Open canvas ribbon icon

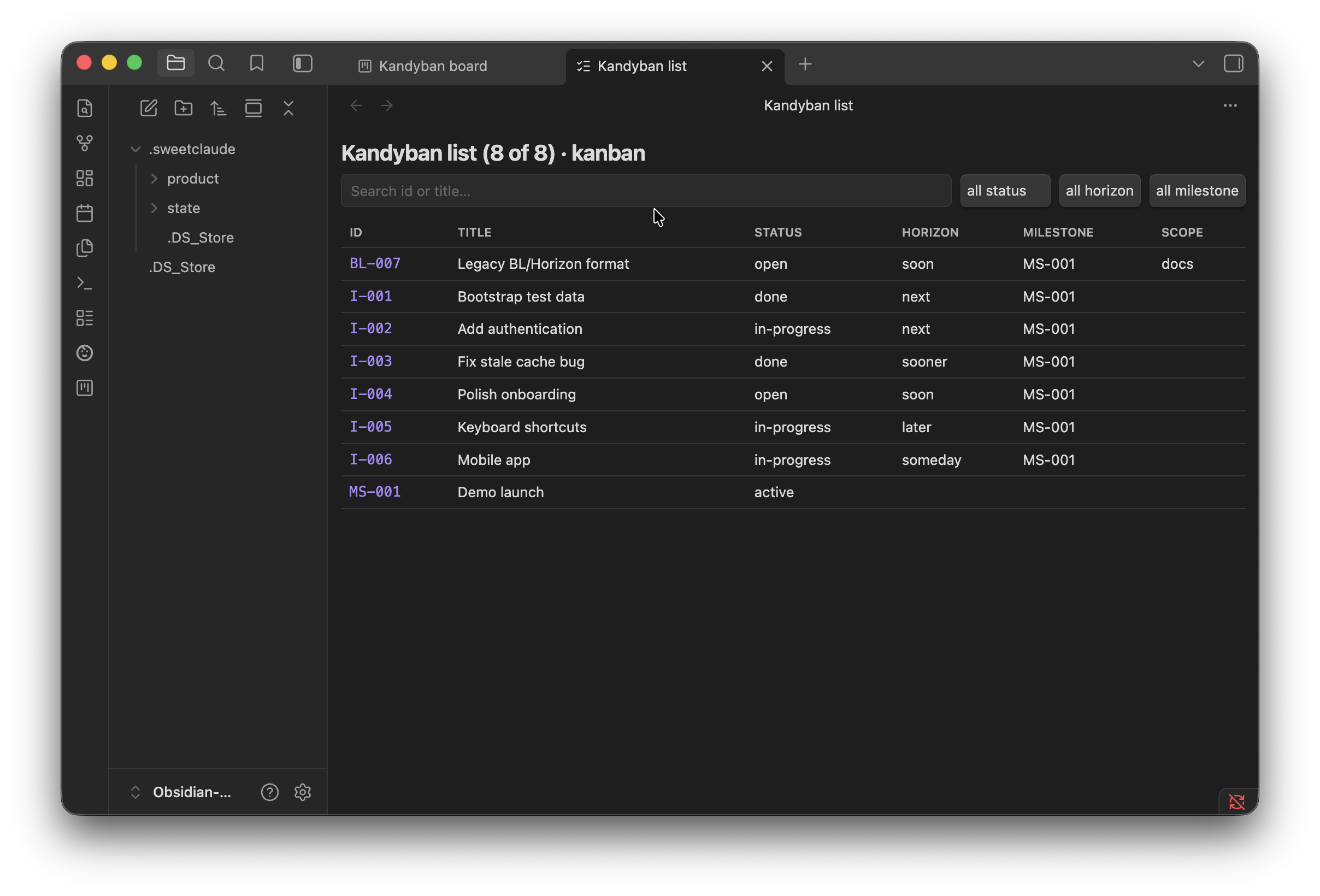[x=85, y=178]
